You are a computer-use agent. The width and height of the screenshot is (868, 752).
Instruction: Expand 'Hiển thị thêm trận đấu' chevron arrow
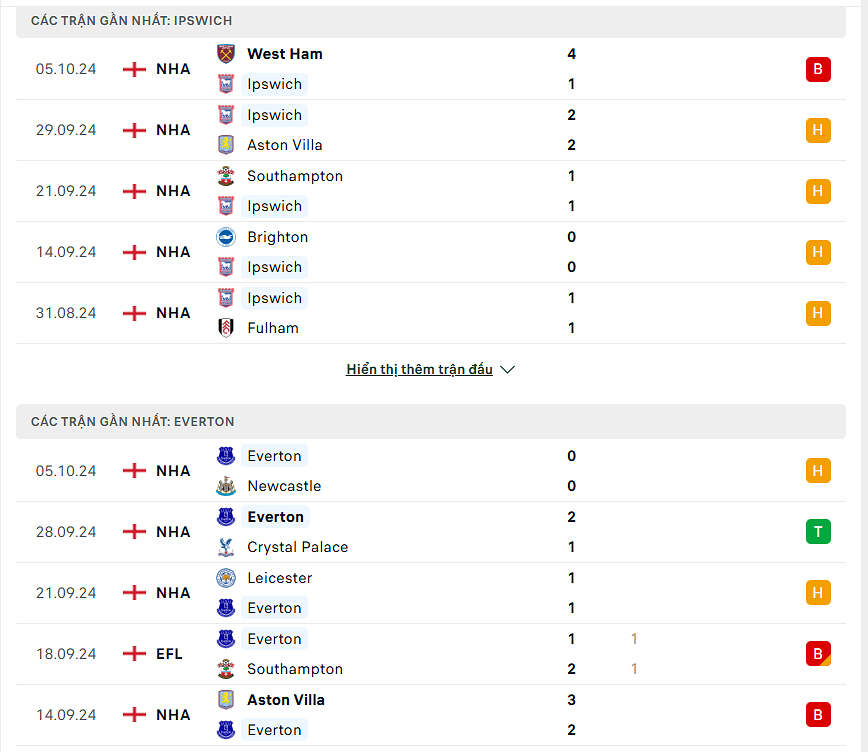pos(507,369)
